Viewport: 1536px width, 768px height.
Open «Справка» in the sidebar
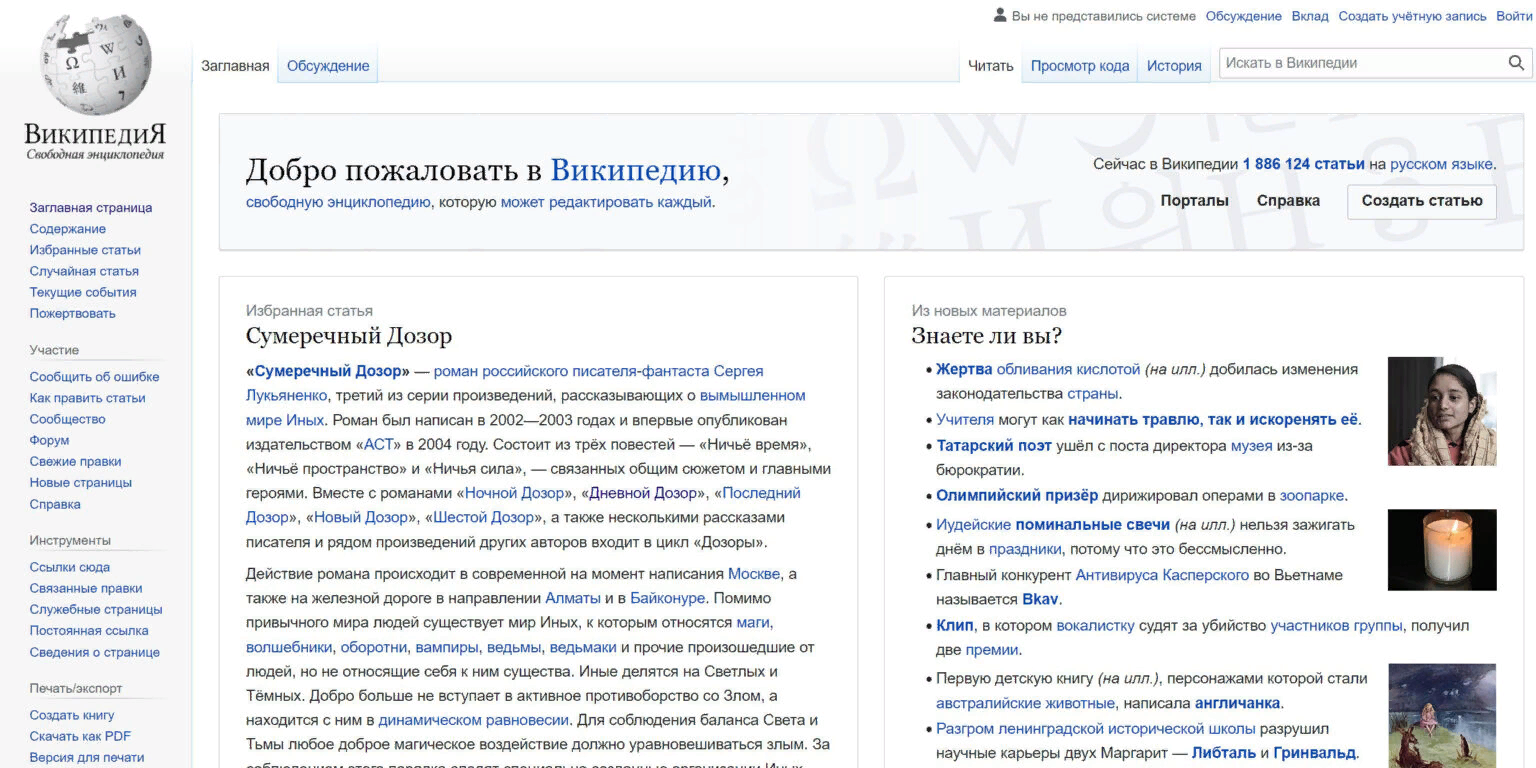[x=55, y=504]
